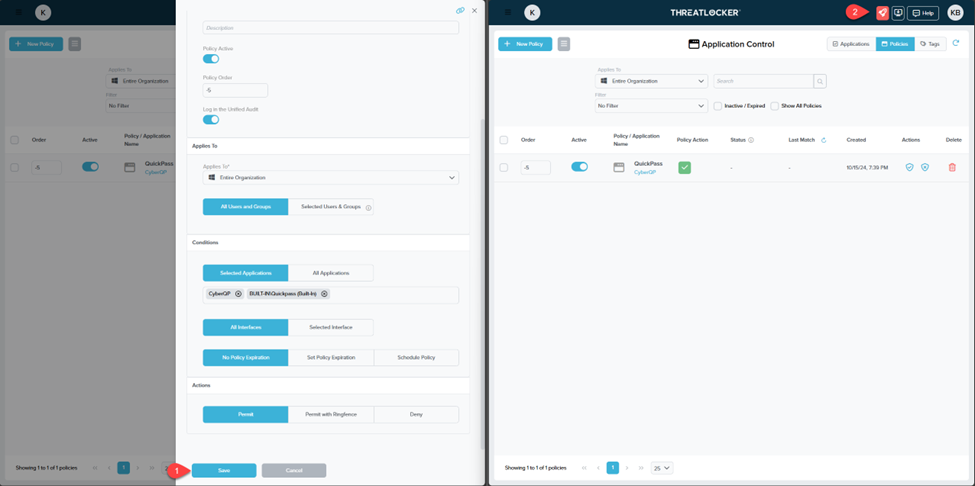Image resolution: width=975 pixels, height=486 pixels.
Task: Click the Status column info icon
Action: click(x=751, y=140)
